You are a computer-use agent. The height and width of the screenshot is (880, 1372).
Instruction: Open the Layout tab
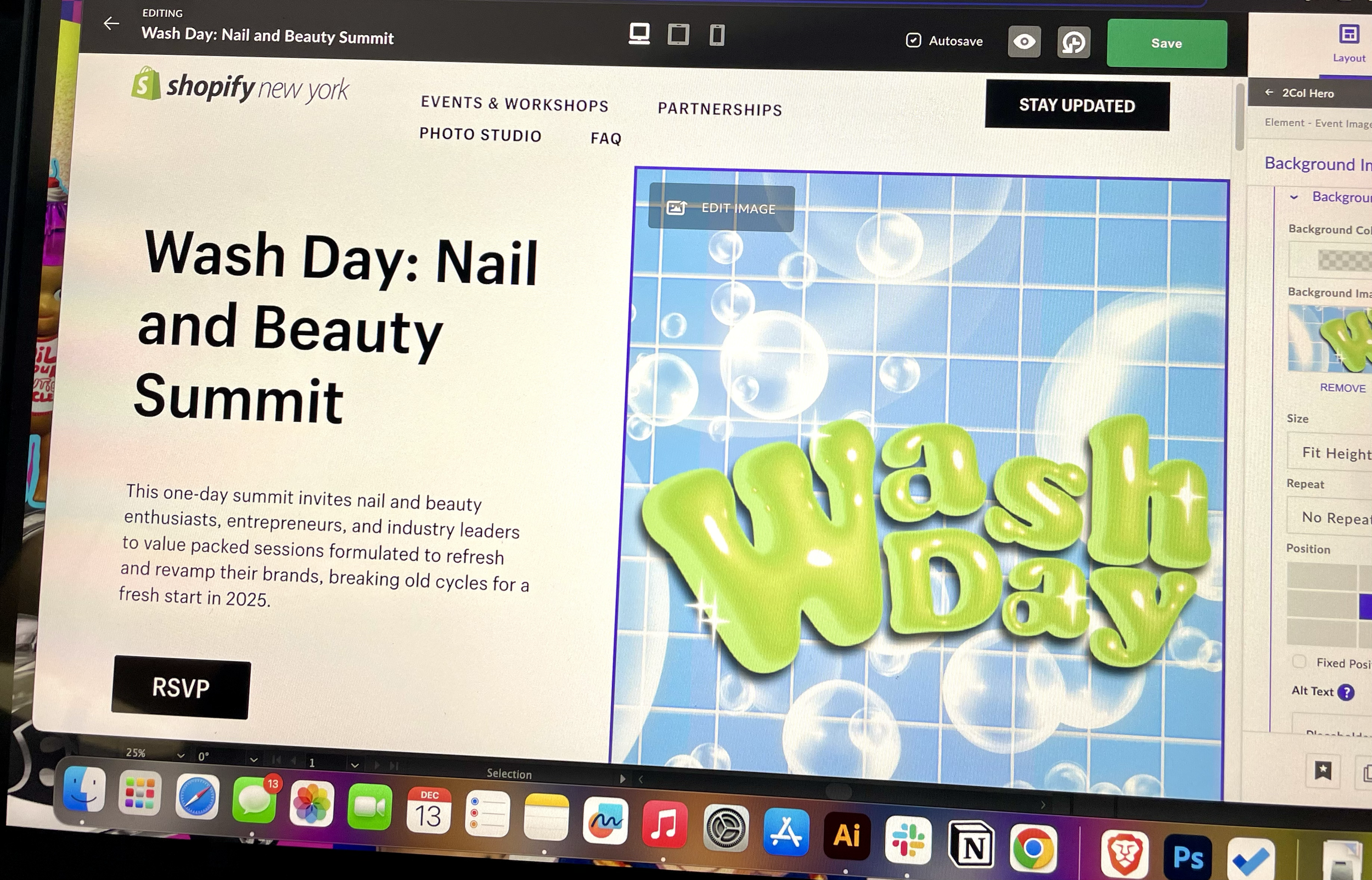coord(1348,43)
